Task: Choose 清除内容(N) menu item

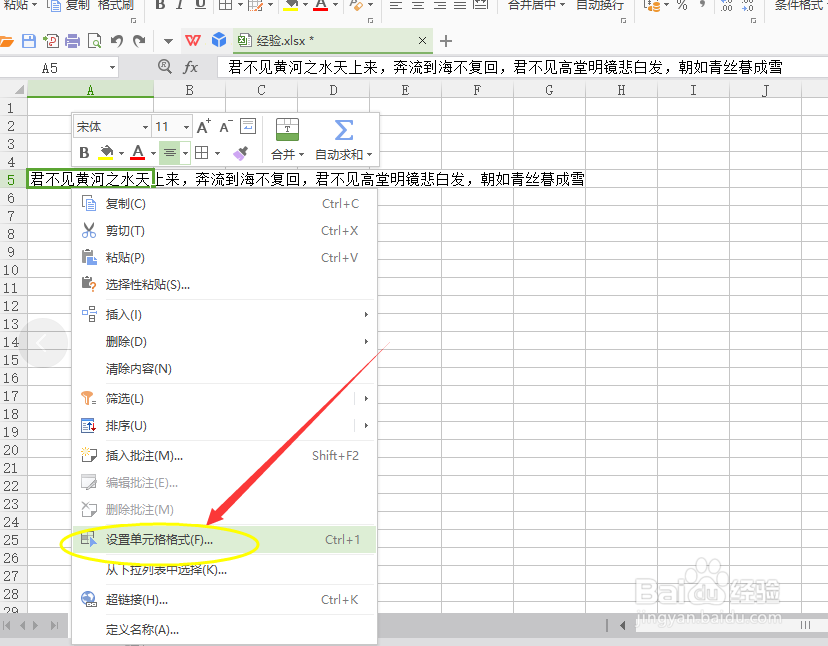Action: (224, 369)
